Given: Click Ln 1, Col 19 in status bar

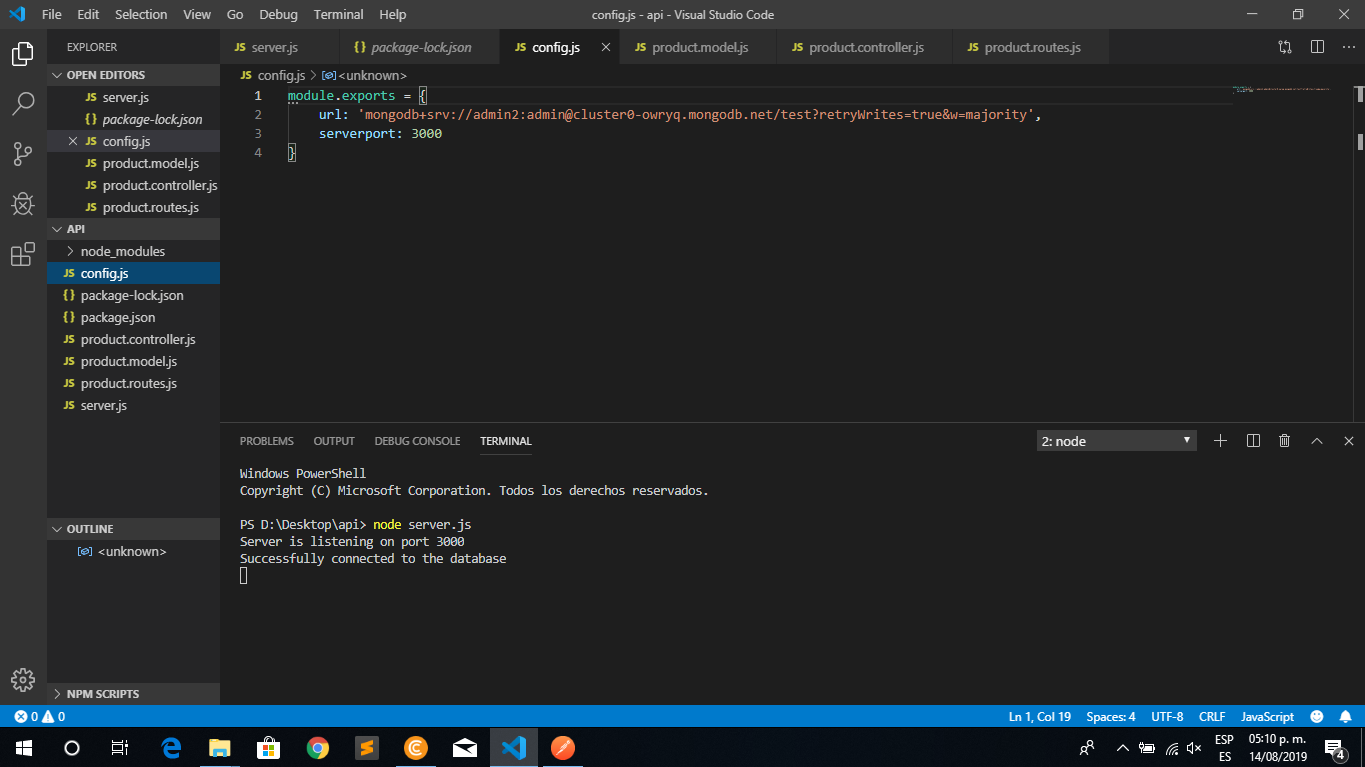Looking at the screenshot, I should (1040, 716).
